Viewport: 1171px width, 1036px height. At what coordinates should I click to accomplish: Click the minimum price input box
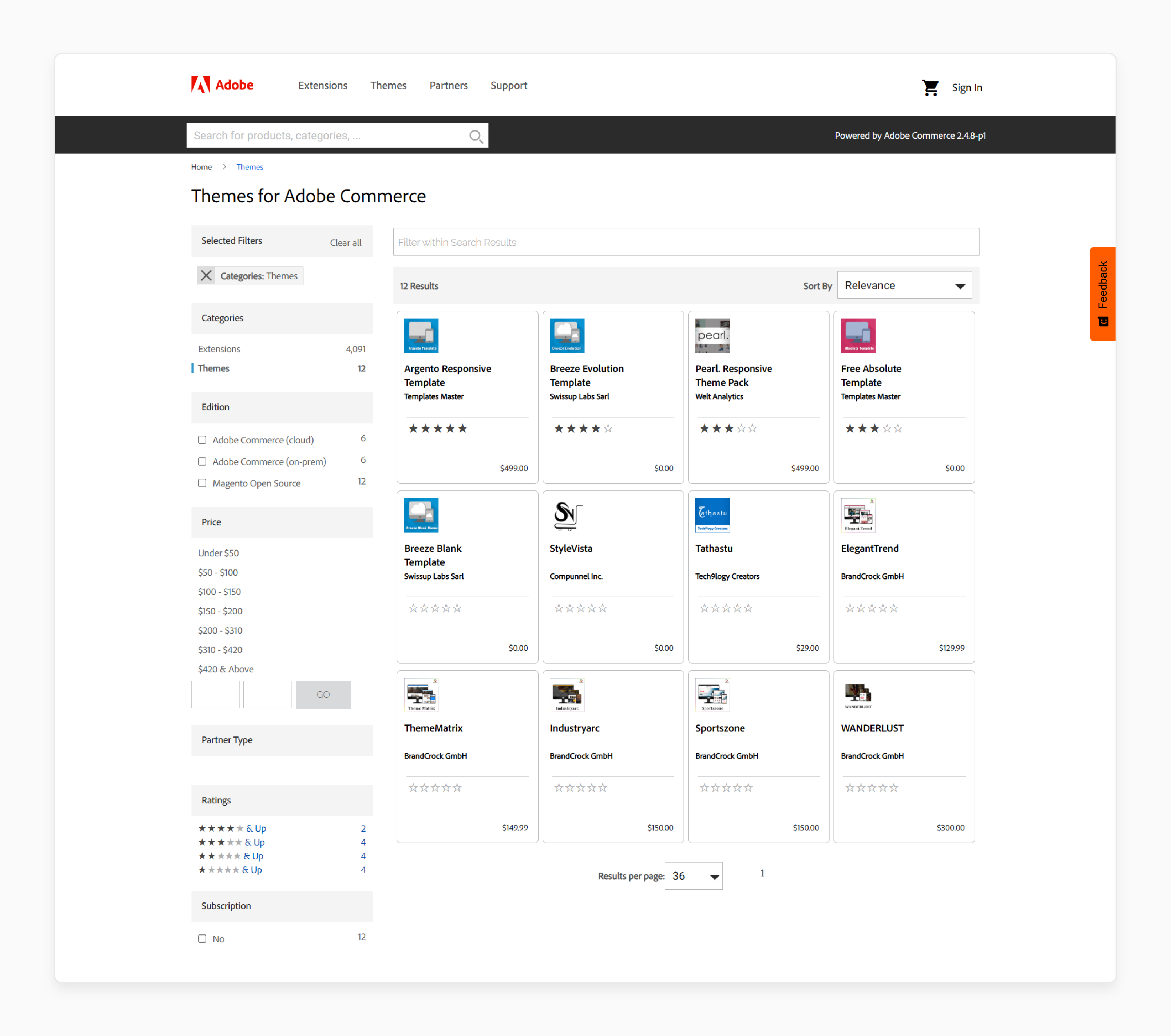click(x=215, y=695)
